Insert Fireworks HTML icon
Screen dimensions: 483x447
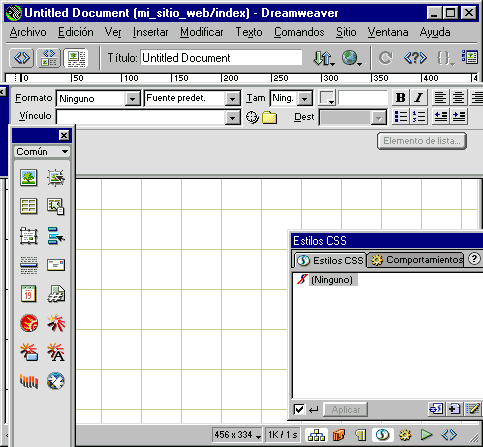(29, 323)
